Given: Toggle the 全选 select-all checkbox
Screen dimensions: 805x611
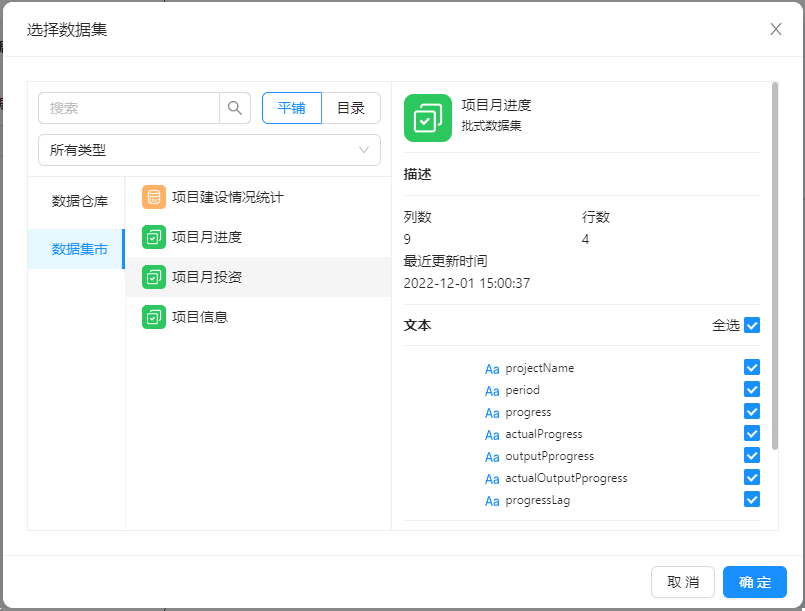Looking at the screenshot, I should [752, 325].
